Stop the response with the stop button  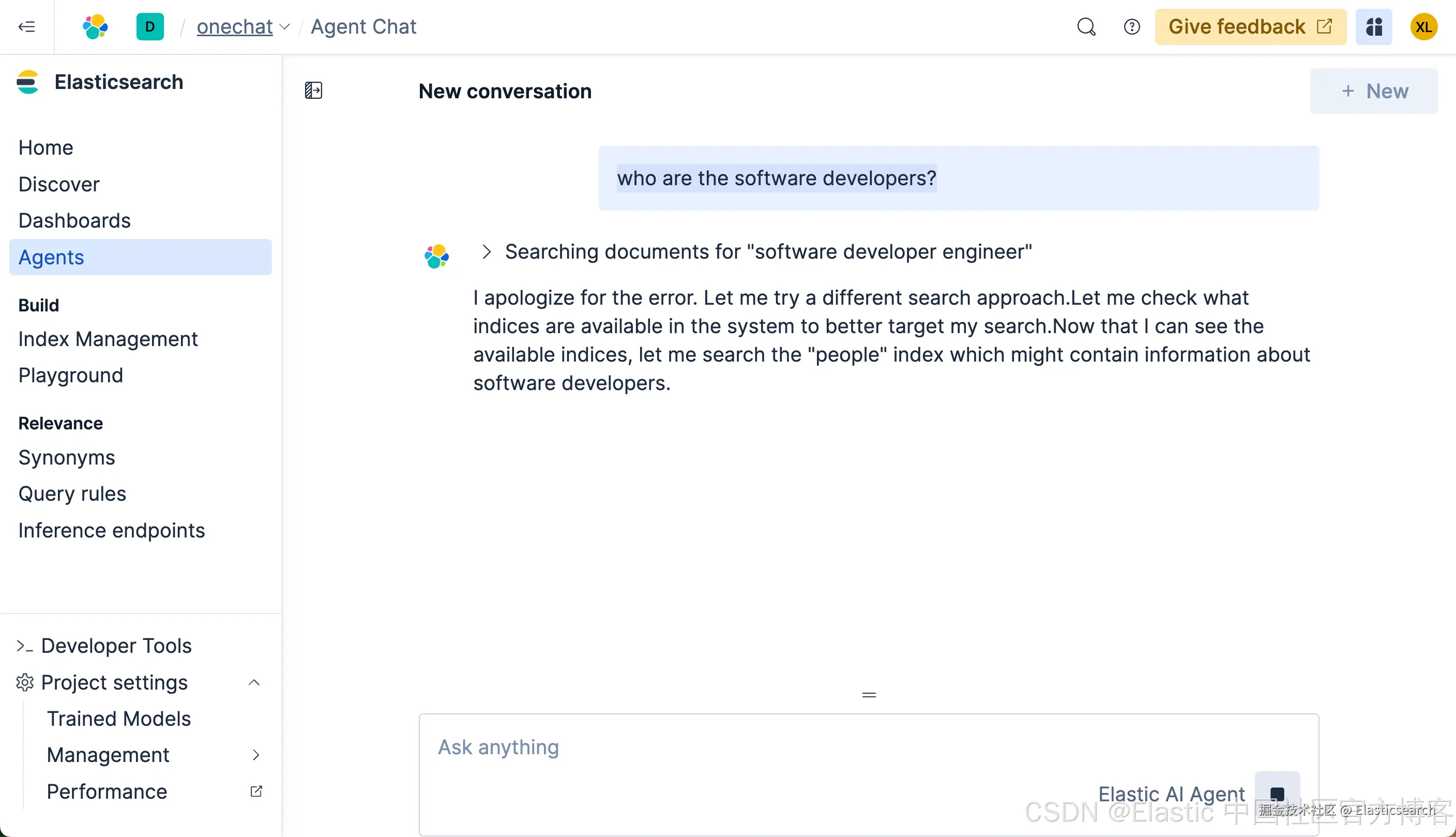click(1277, 794)
